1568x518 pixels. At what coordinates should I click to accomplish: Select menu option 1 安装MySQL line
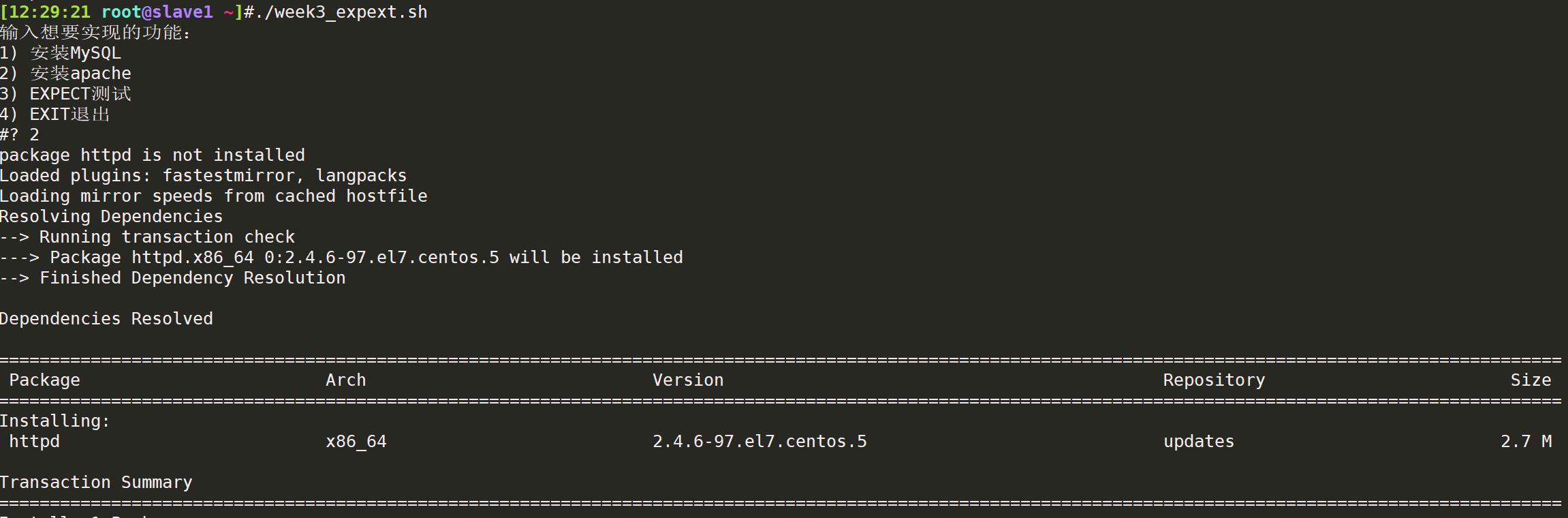[x=61, y=53]
